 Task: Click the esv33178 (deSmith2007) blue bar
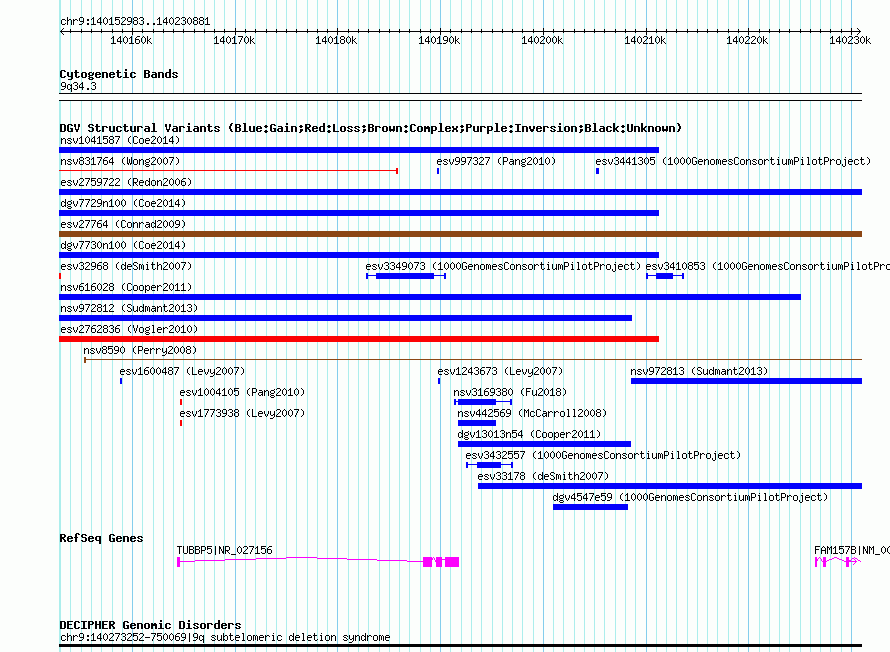coord(670,486)
